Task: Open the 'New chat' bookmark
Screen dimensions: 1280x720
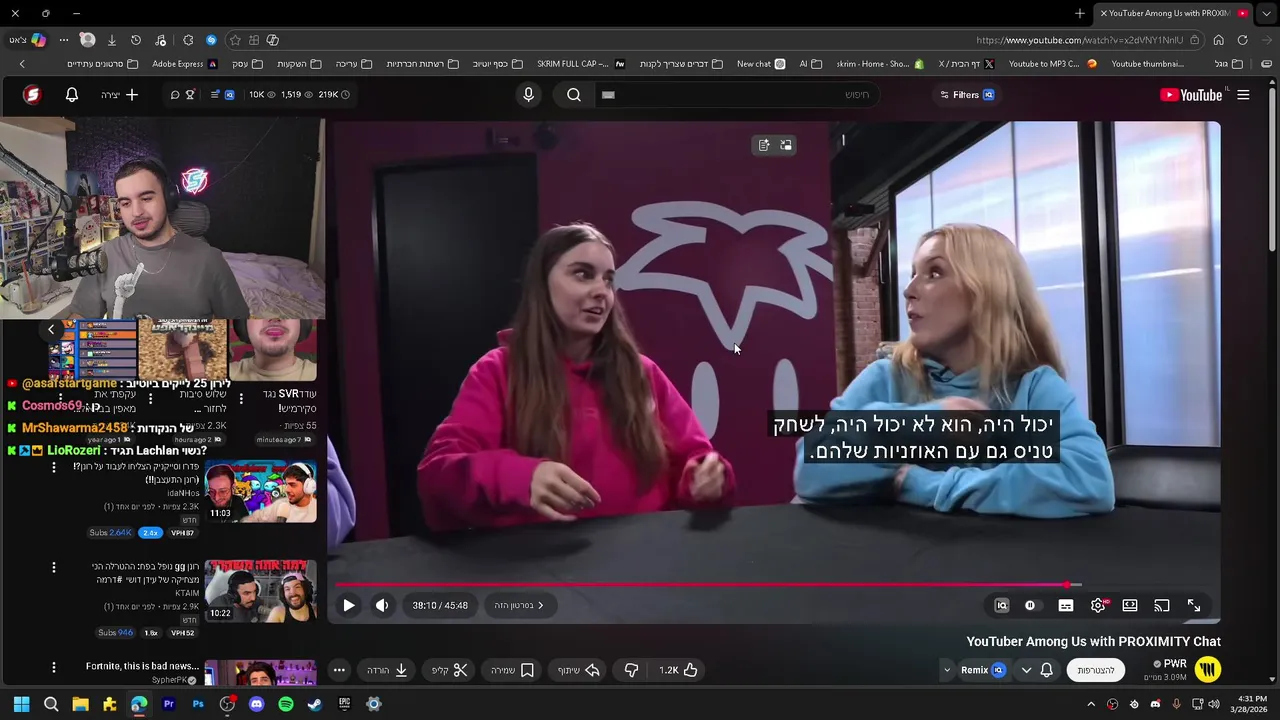Action: pos(761,64)
